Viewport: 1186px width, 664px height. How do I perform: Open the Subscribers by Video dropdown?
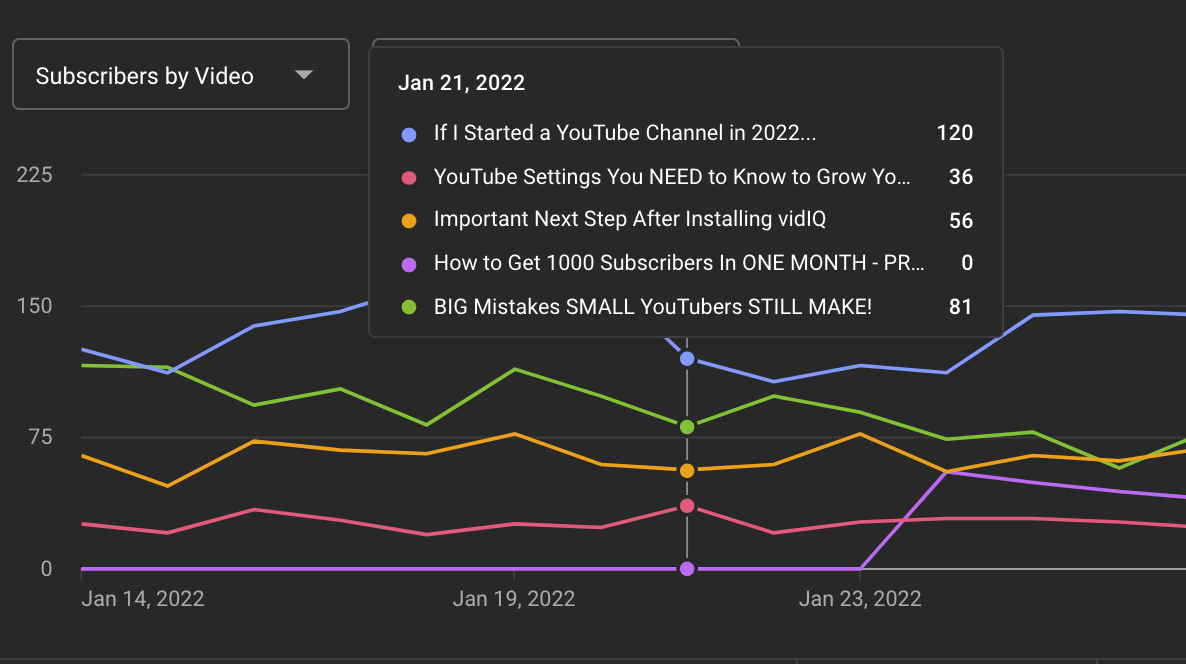click(181, 74)
